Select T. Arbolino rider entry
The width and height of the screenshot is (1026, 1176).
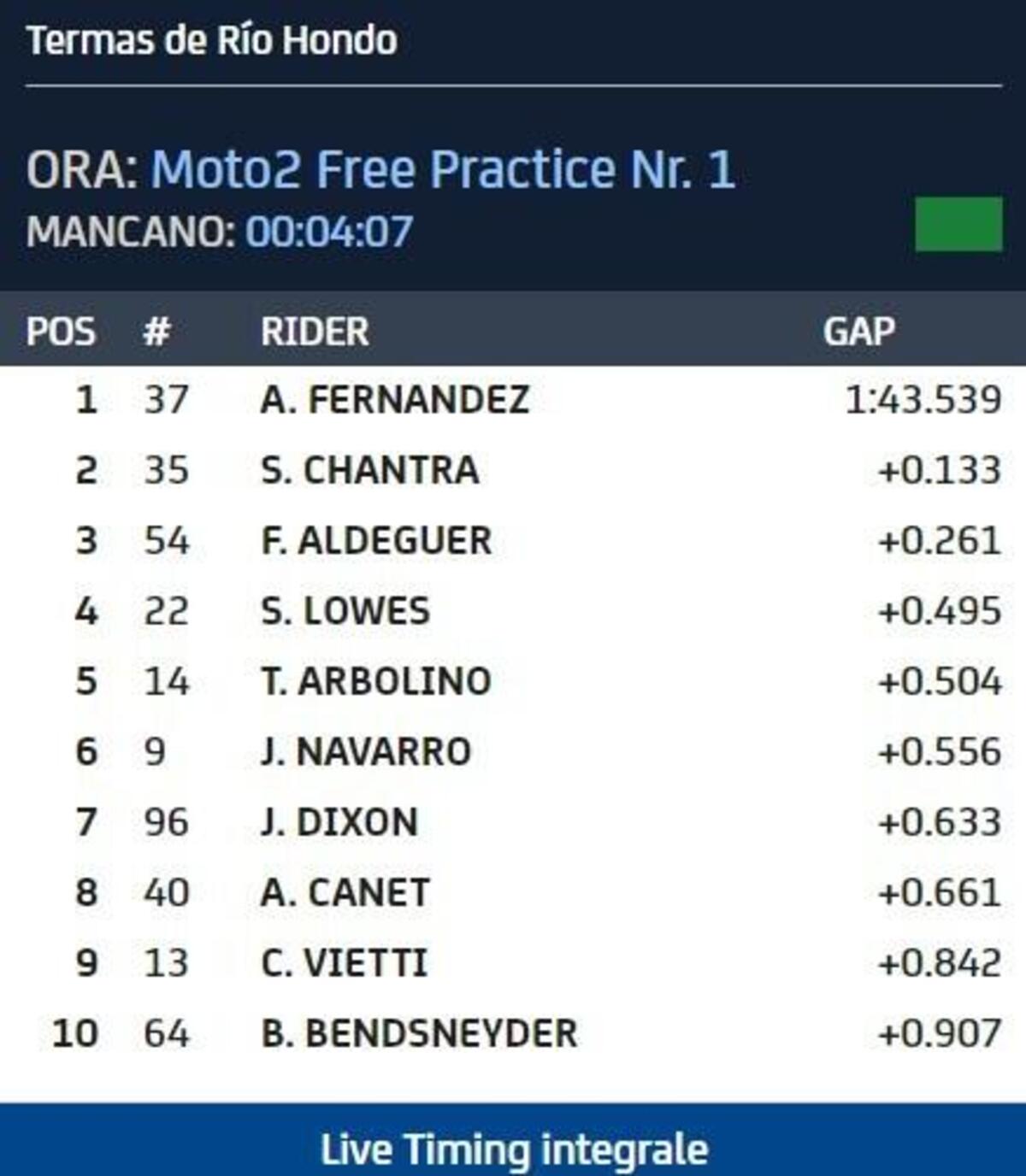(376, 681)
